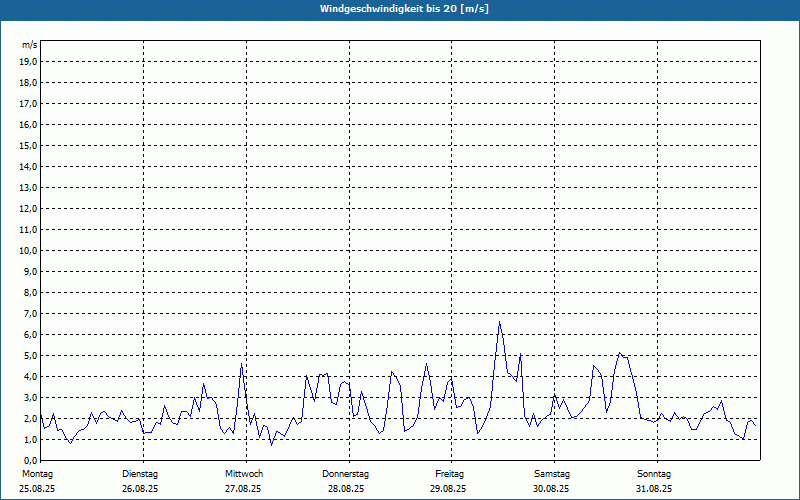Click the 19,0 y-axis value
Viewport: 800px width, 500px height.
click(28, 61)
